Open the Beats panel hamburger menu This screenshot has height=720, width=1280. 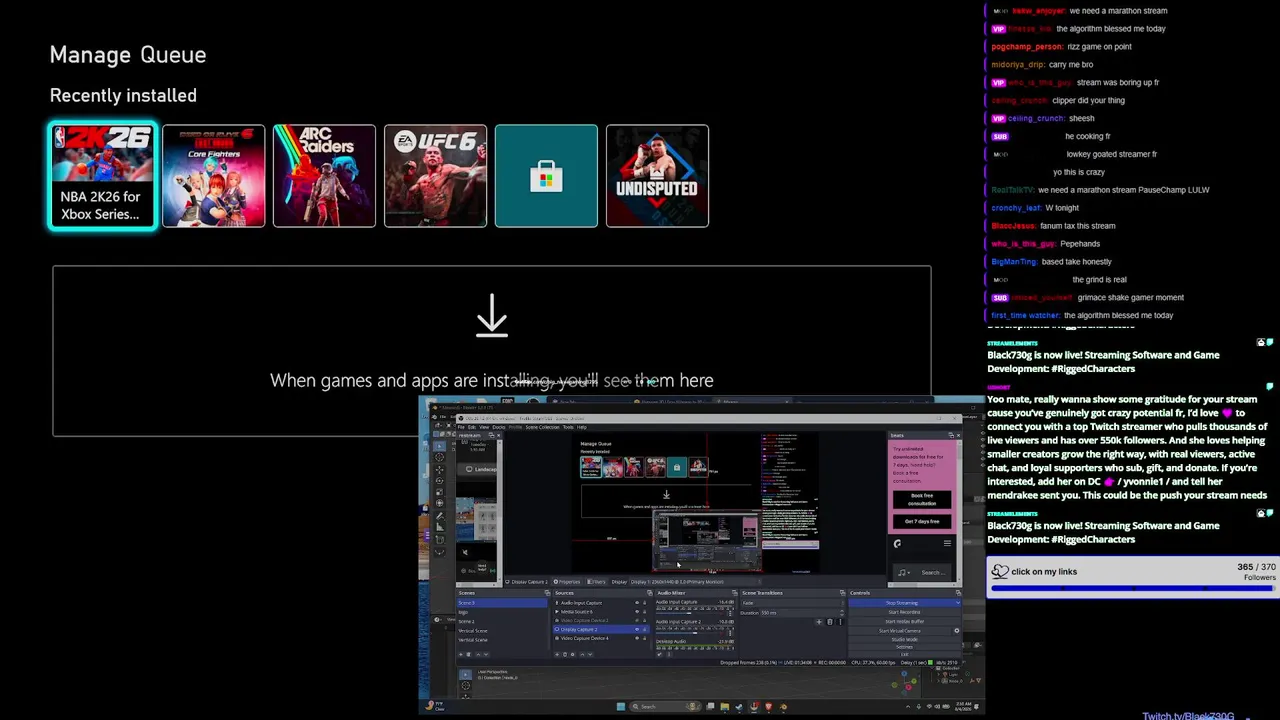click(947, 543)
